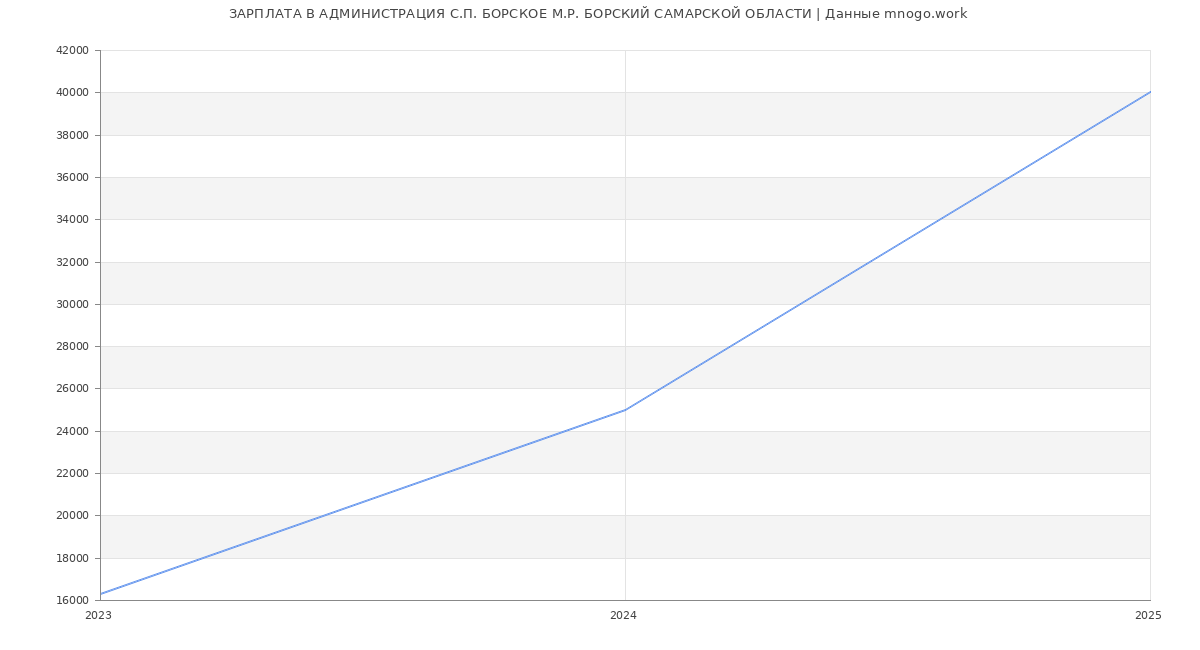This screenshot has height=650, width=1200.
Task: Click the 36000 y-axis label
Action: click(x=73, y=178)
